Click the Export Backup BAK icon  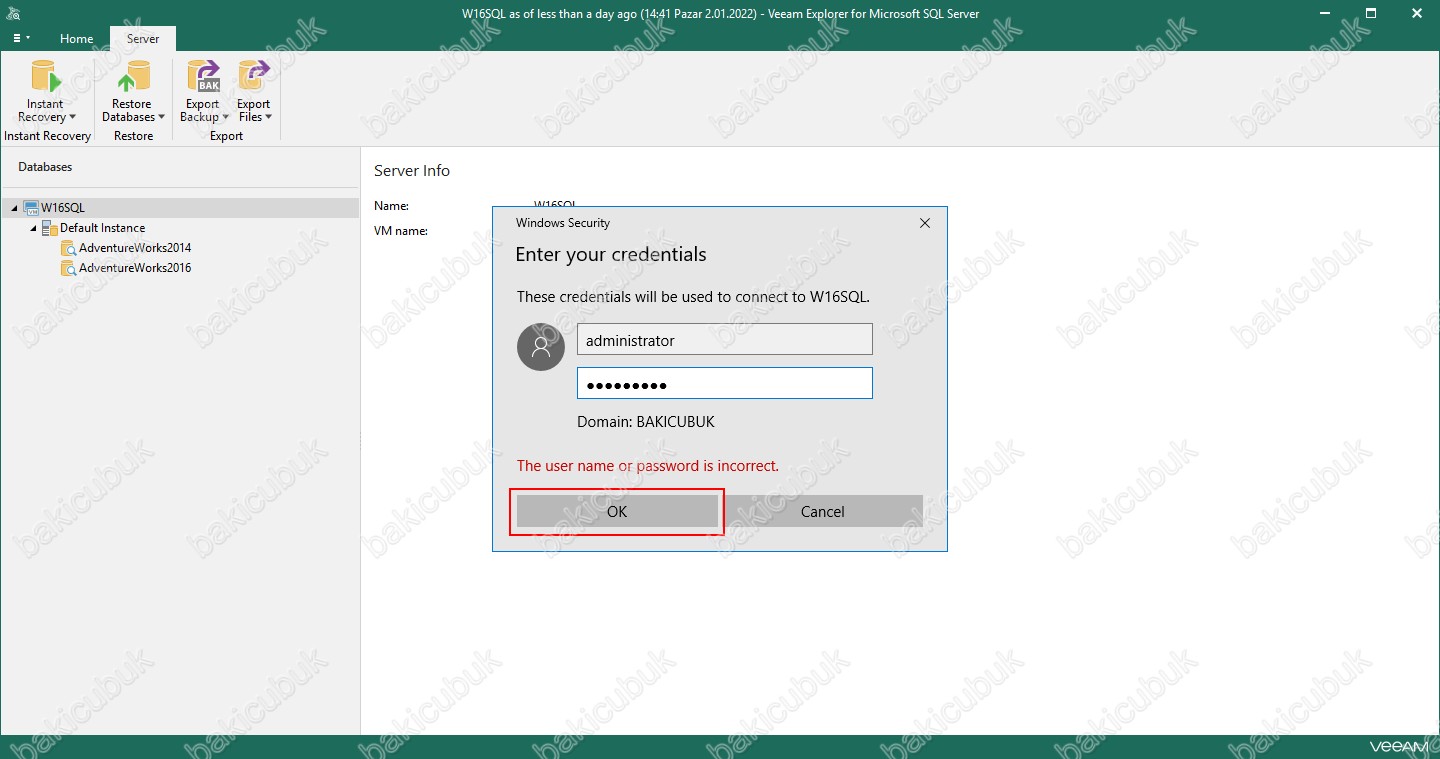pos(204,77)
